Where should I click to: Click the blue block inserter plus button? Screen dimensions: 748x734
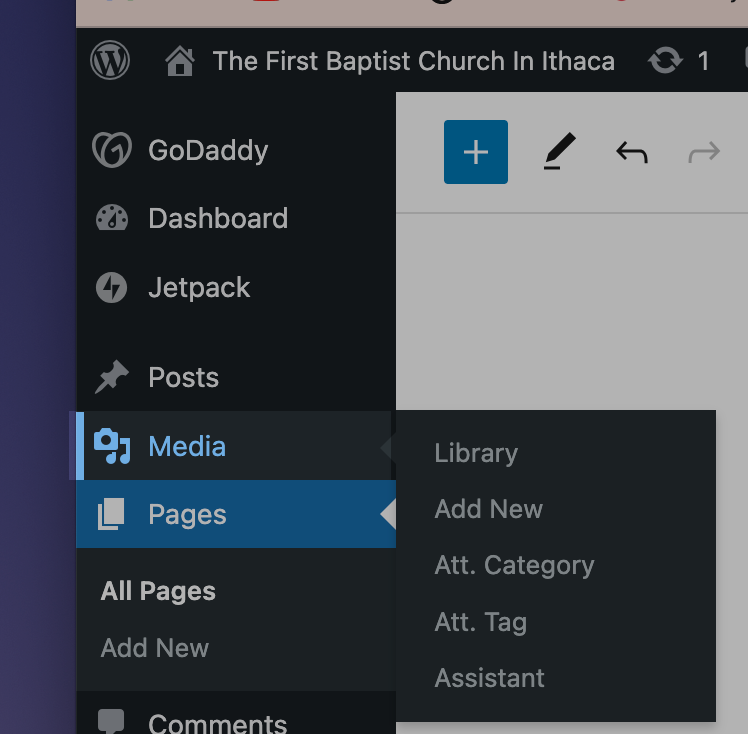click(x=476, y=152)
